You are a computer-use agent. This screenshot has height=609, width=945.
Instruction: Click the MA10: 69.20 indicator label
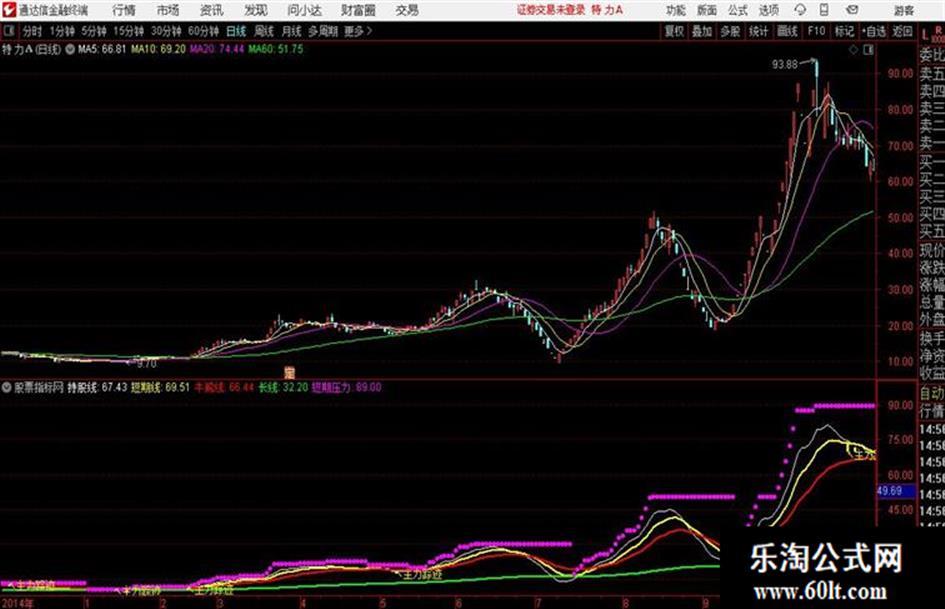point(159,49)
